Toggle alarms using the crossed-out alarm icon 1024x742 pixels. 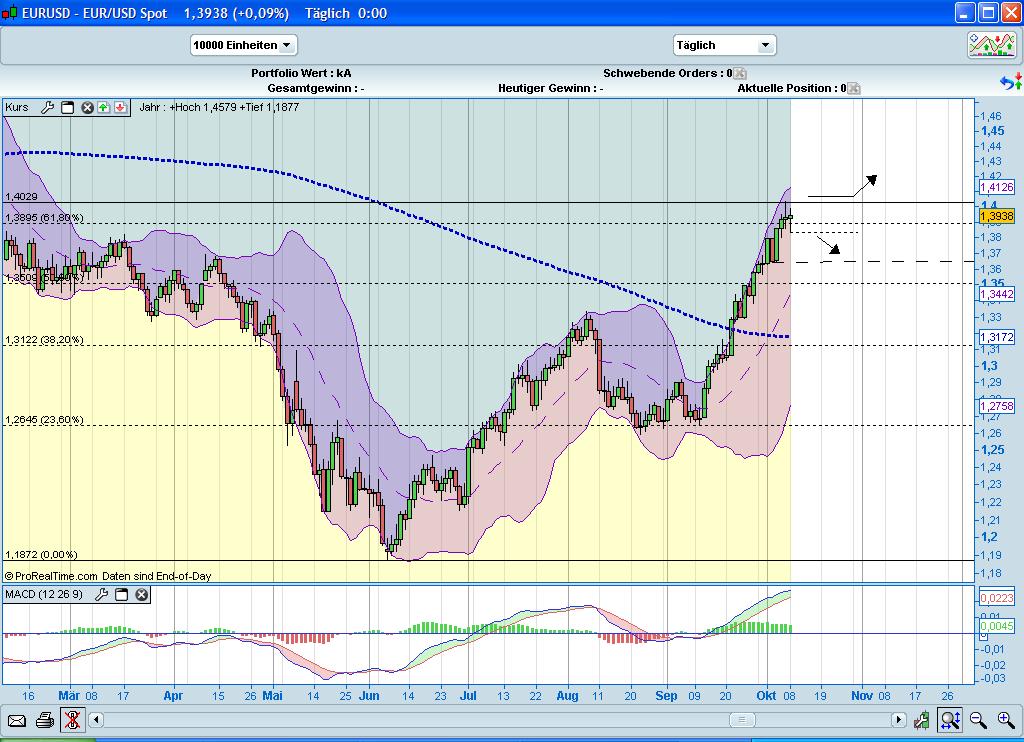click(x=72, y=719)
